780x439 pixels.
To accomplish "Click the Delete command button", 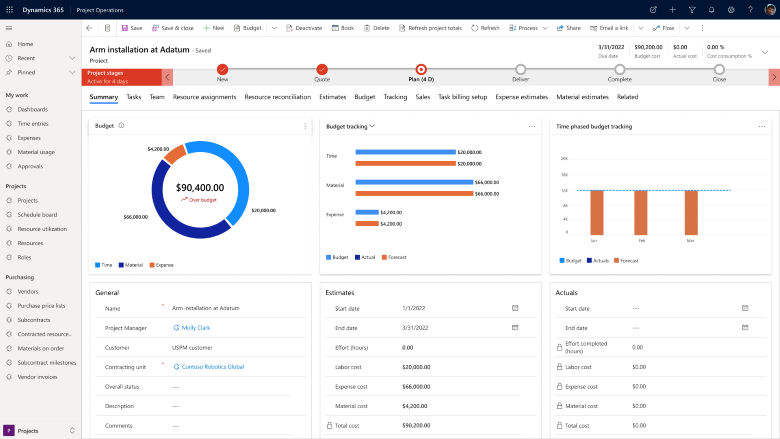I will click(376, 28).
